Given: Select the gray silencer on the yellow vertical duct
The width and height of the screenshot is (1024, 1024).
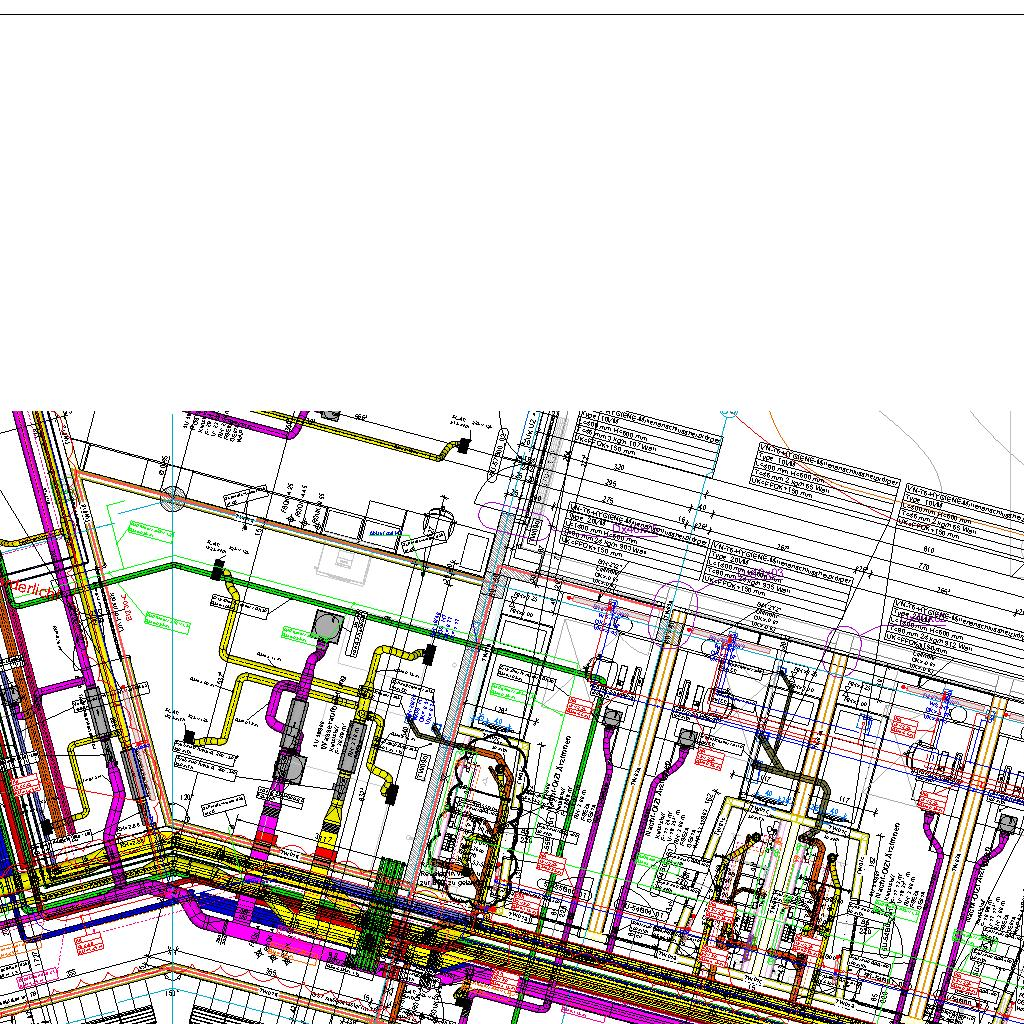Looking at the screenshot, I should (x=349, y=748).
